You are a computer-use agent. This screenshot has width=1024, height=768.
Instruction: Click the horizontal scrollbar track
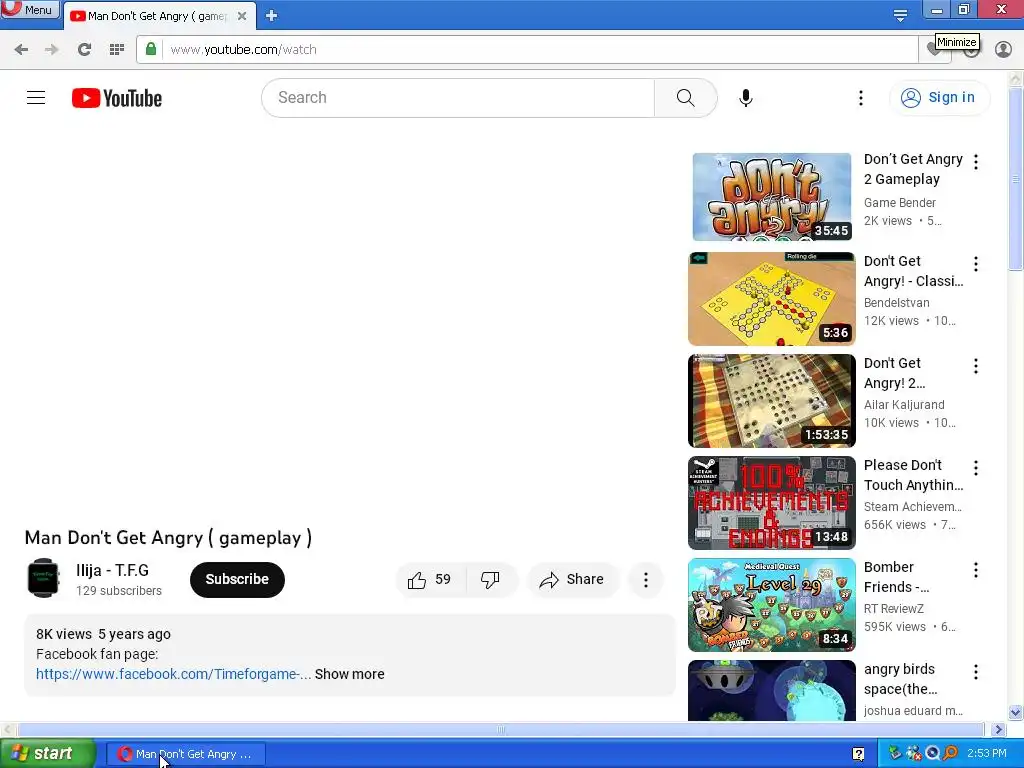pyautogui.click(x=500, y=729)
